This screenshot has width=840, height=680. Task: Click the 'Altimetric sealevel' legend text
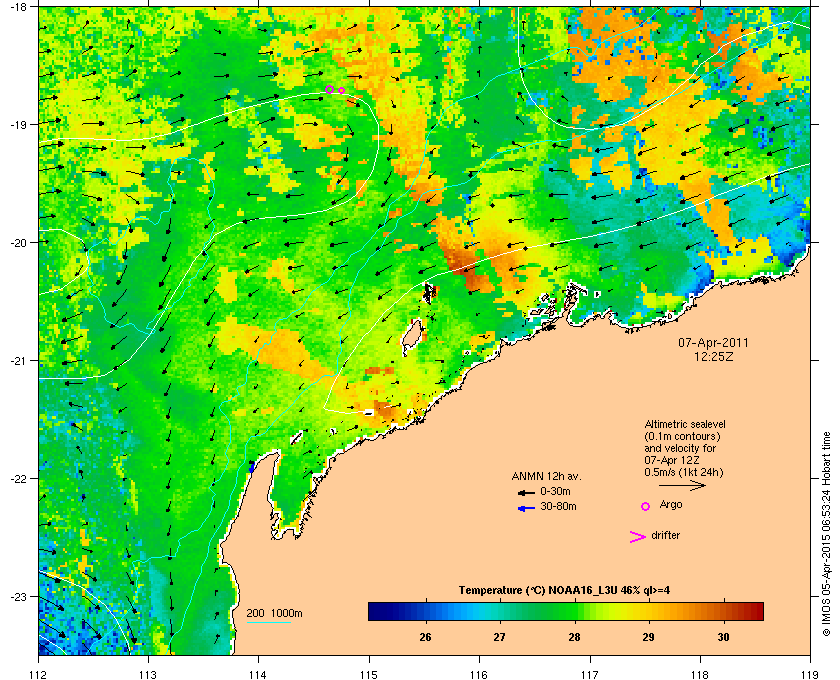[685, 424]
